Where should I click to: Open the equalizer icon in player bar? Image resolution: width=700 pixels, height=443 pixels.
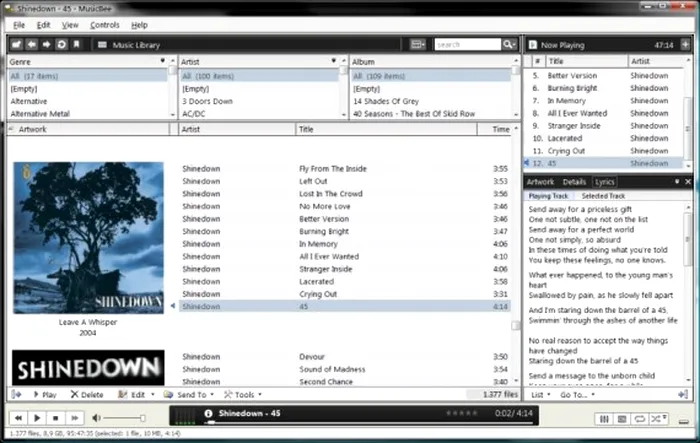click(604, 417)
